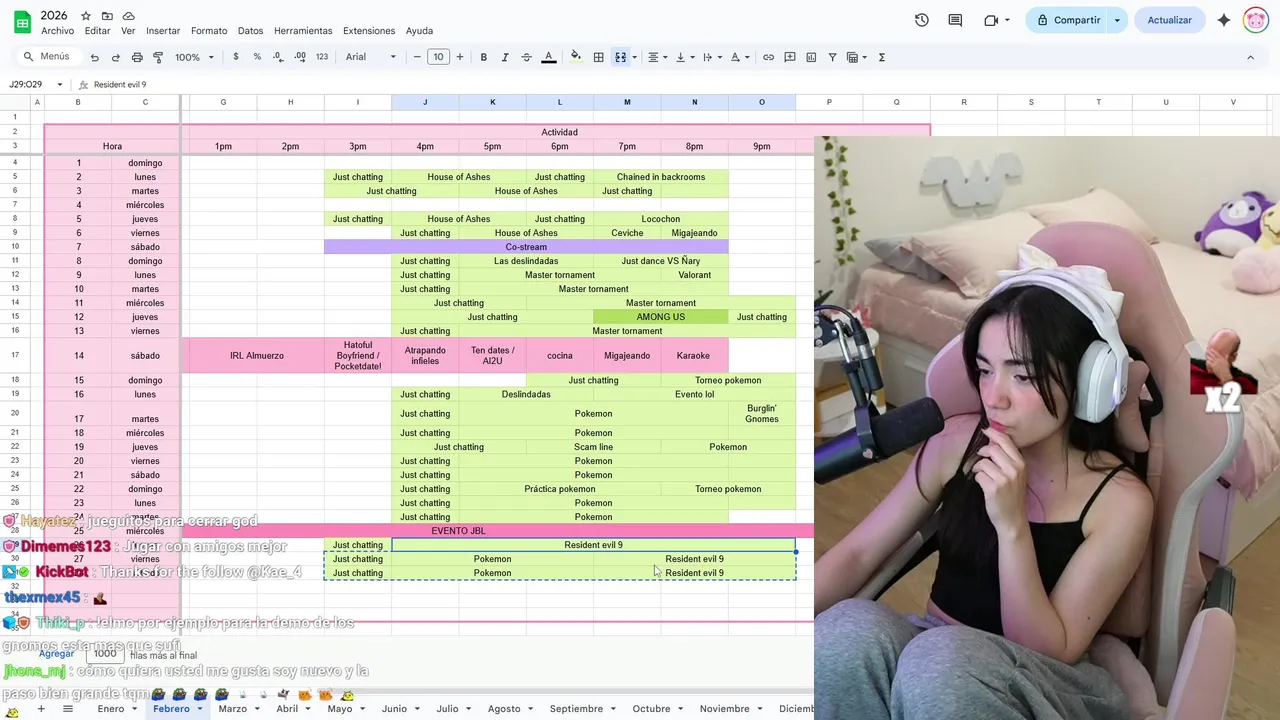Format as percent
Viewport: 1280px width, 720px height.
click(257, 57)
